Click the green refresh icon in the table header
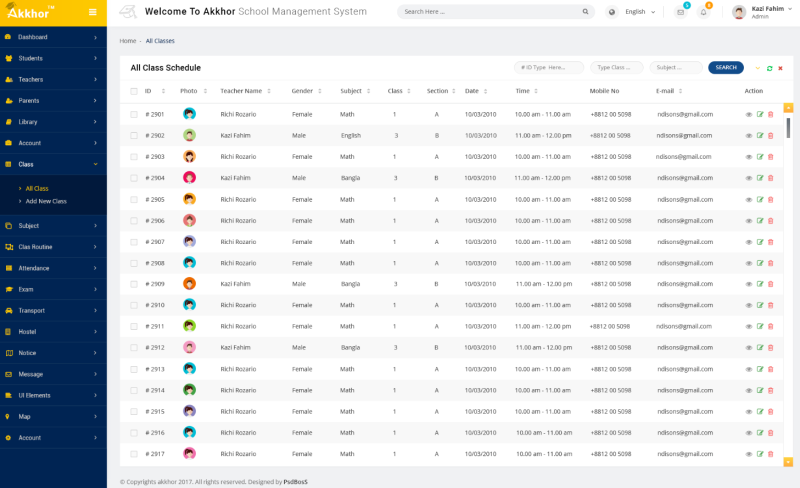Viewport: 800px width, 488px height. pyautogui.click(x=769, y=68)
